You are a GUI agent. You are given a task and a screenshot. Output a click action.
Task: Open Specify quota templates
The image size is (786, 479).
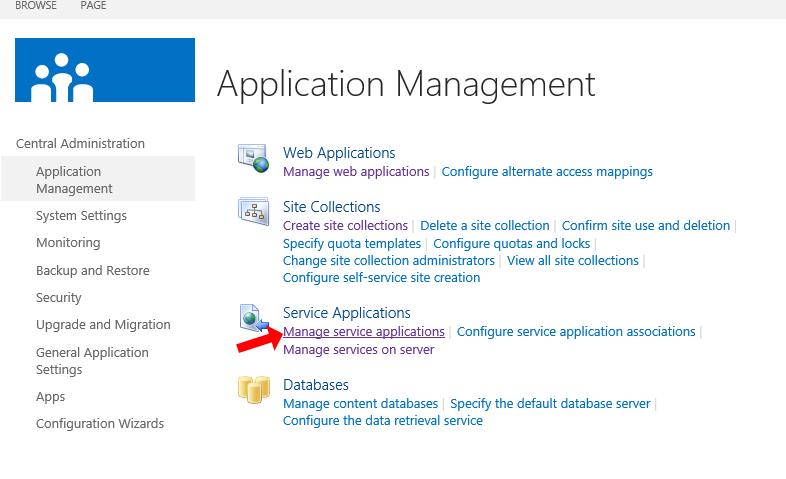pos(352,244)
